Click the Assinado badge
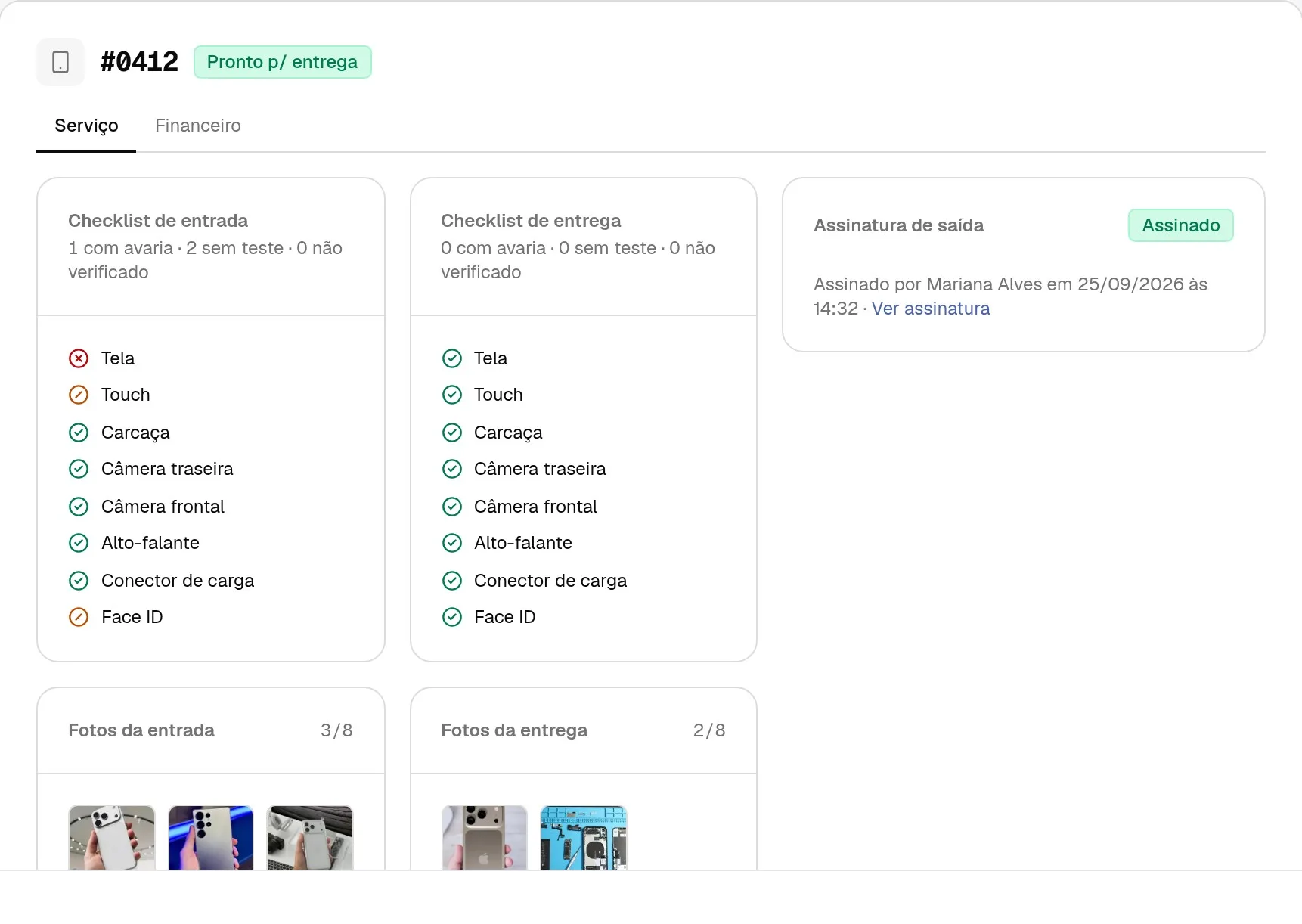The height and width of the screenshot is (924, 1302). tap(1181, 225)
